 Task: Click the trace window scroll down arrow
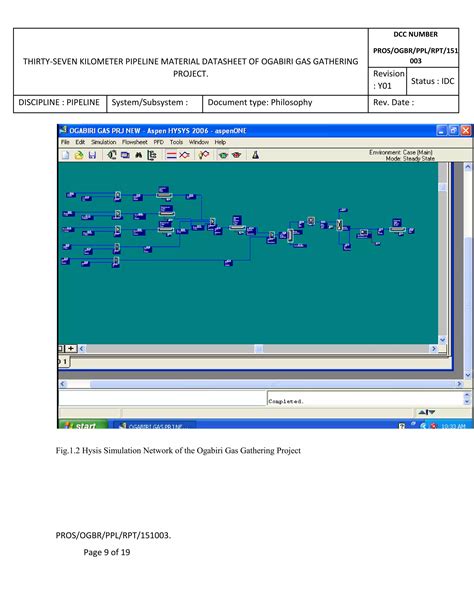(467, 402)
